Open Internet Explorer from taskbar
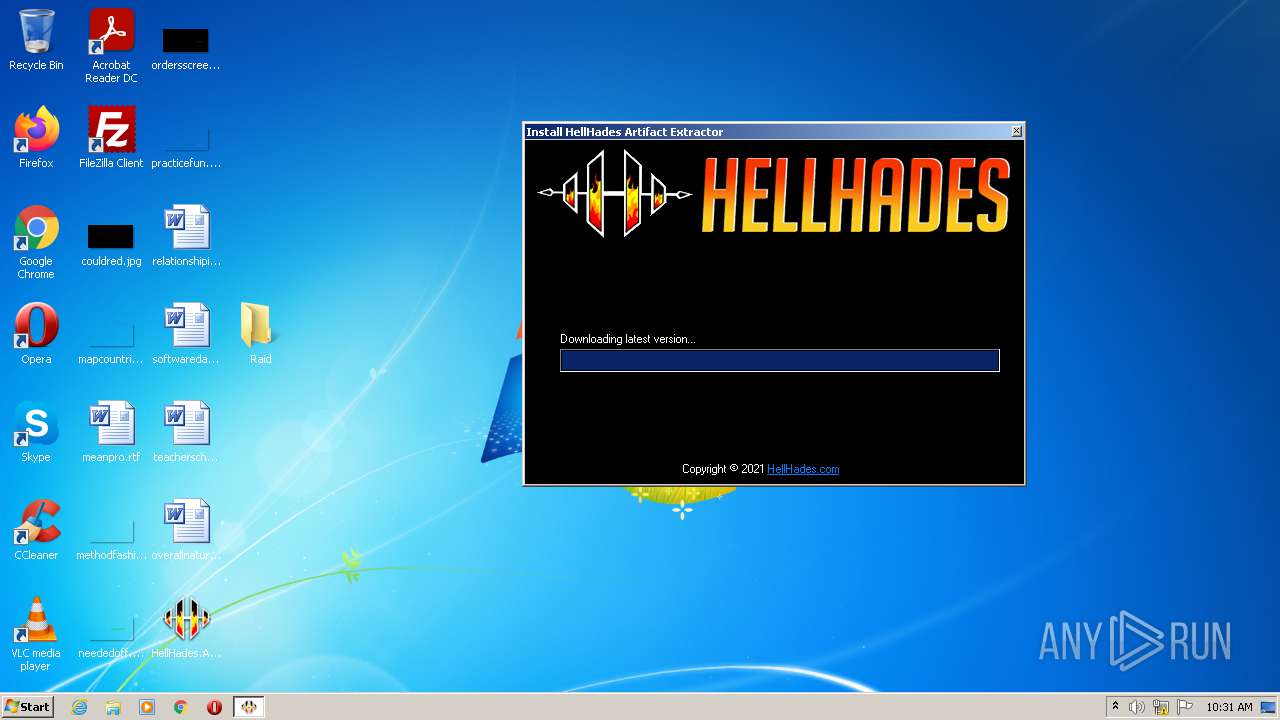This screenshot has width=1280, height=720. (x=79, y=707)
